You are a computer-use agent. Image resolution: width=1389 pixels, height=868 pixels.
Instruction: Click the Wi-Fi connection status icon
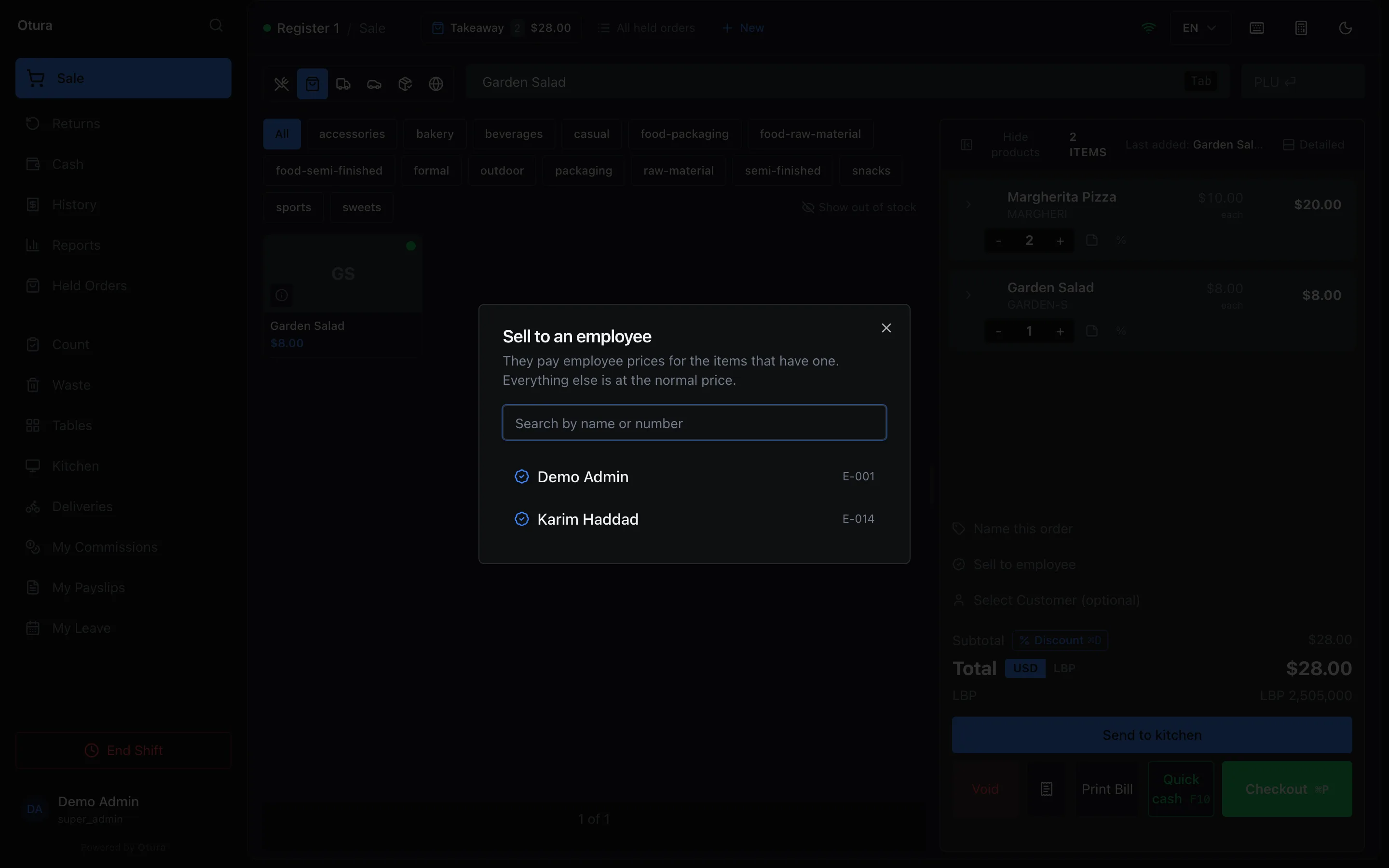[1148, 27]
